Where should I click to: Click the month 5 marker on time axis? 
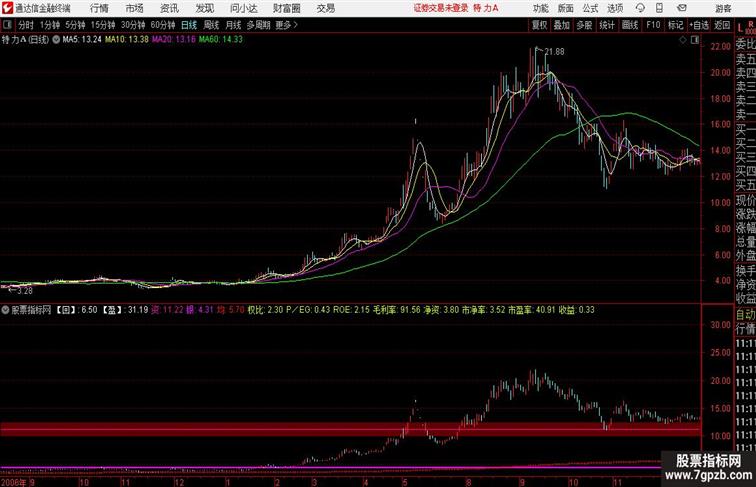click(405, 482)
